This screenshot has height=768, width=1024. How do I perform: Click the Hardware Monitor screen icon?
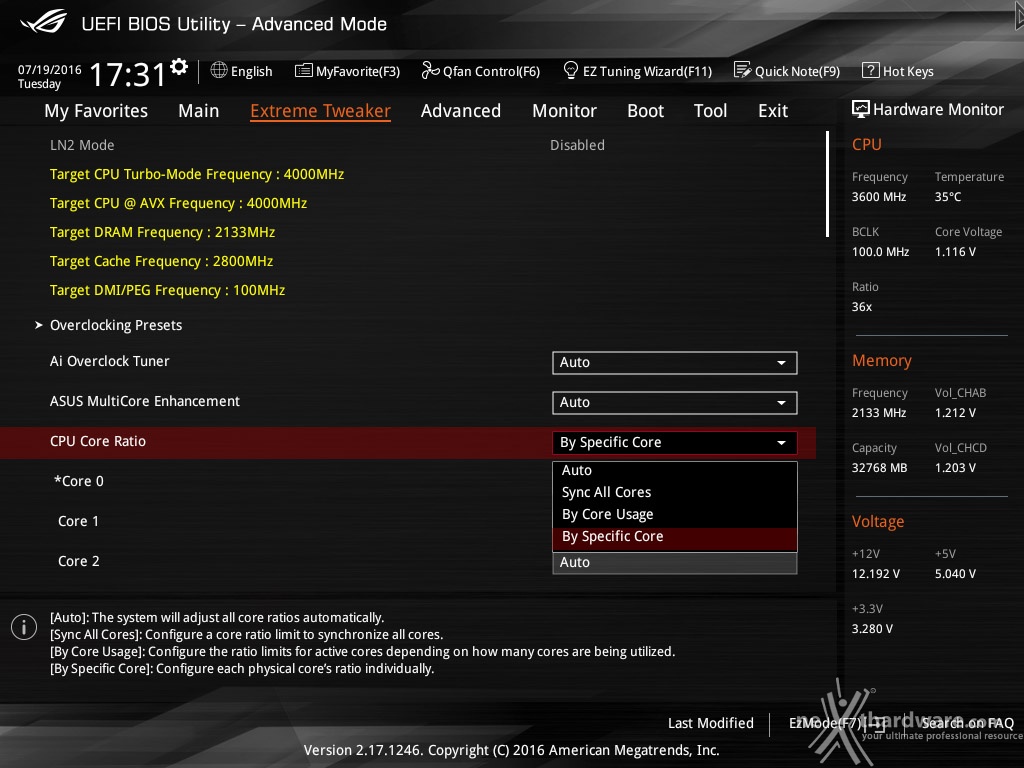tap(861, 109)
